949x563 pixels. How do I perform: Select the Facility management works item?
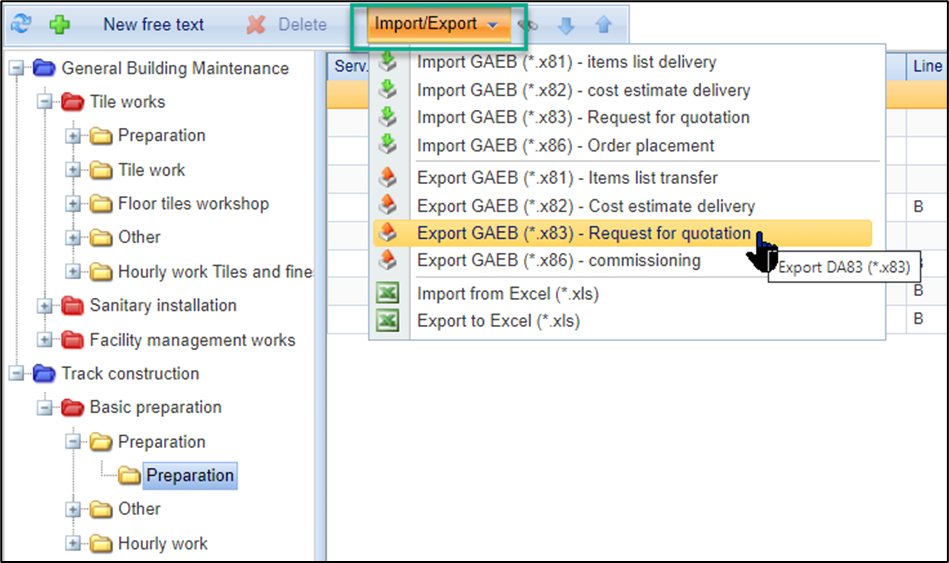pos(192,340)
